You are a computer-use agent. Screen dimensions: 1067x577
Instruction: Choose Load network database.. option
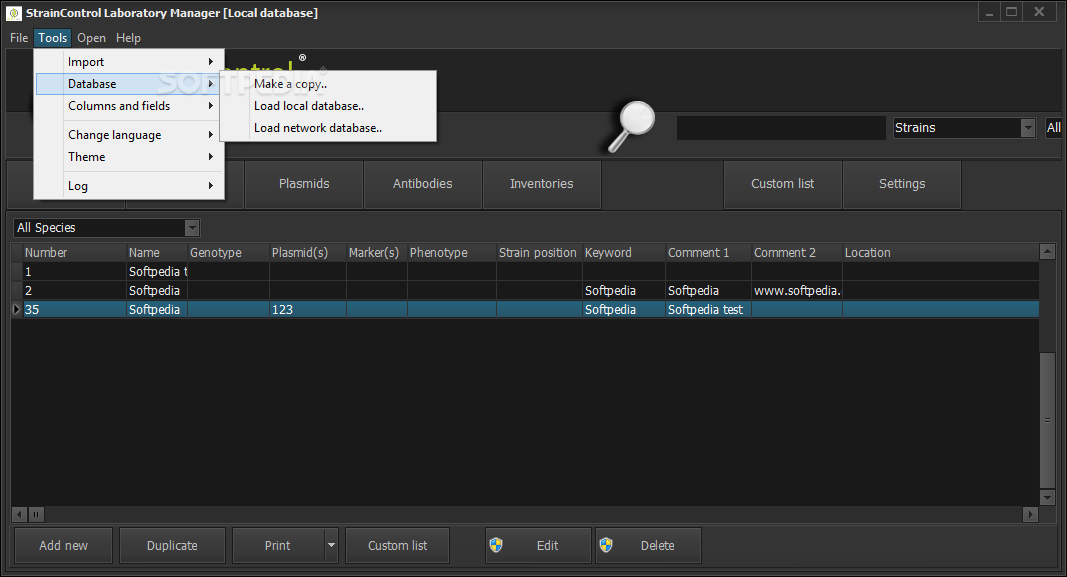click(x=328, y=127)
